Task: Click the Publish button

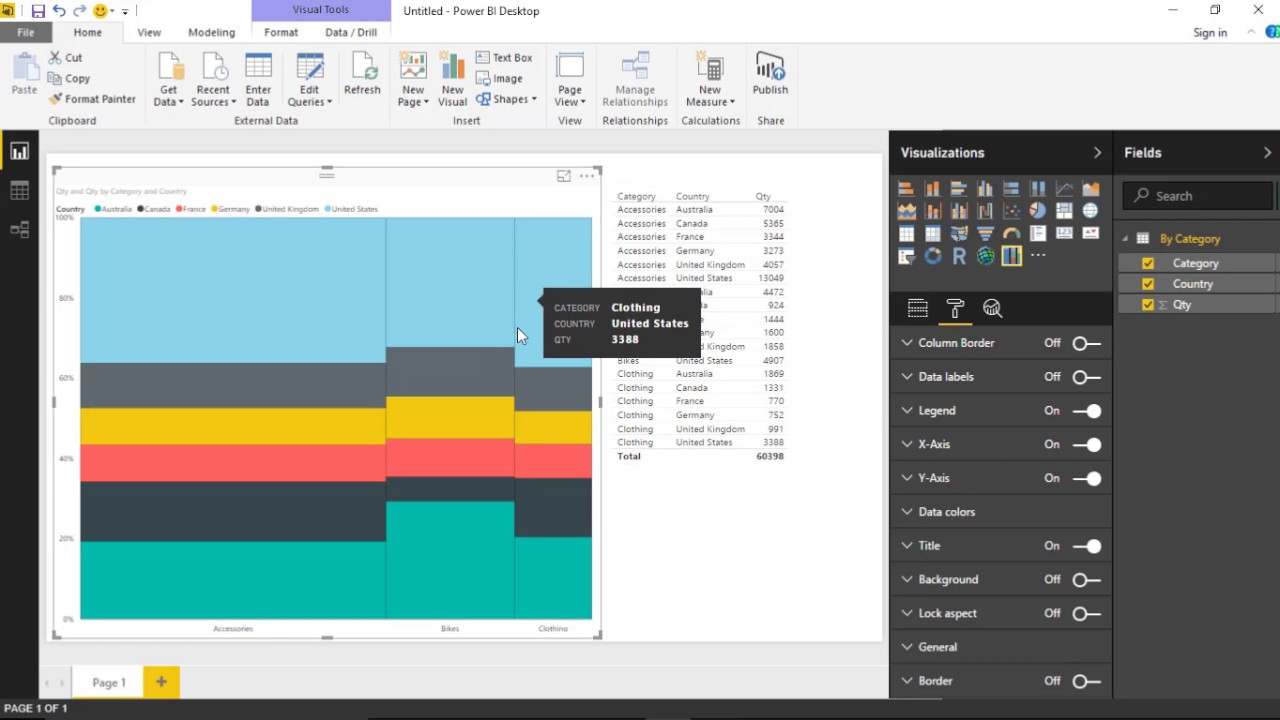Action: click(770, 76)
